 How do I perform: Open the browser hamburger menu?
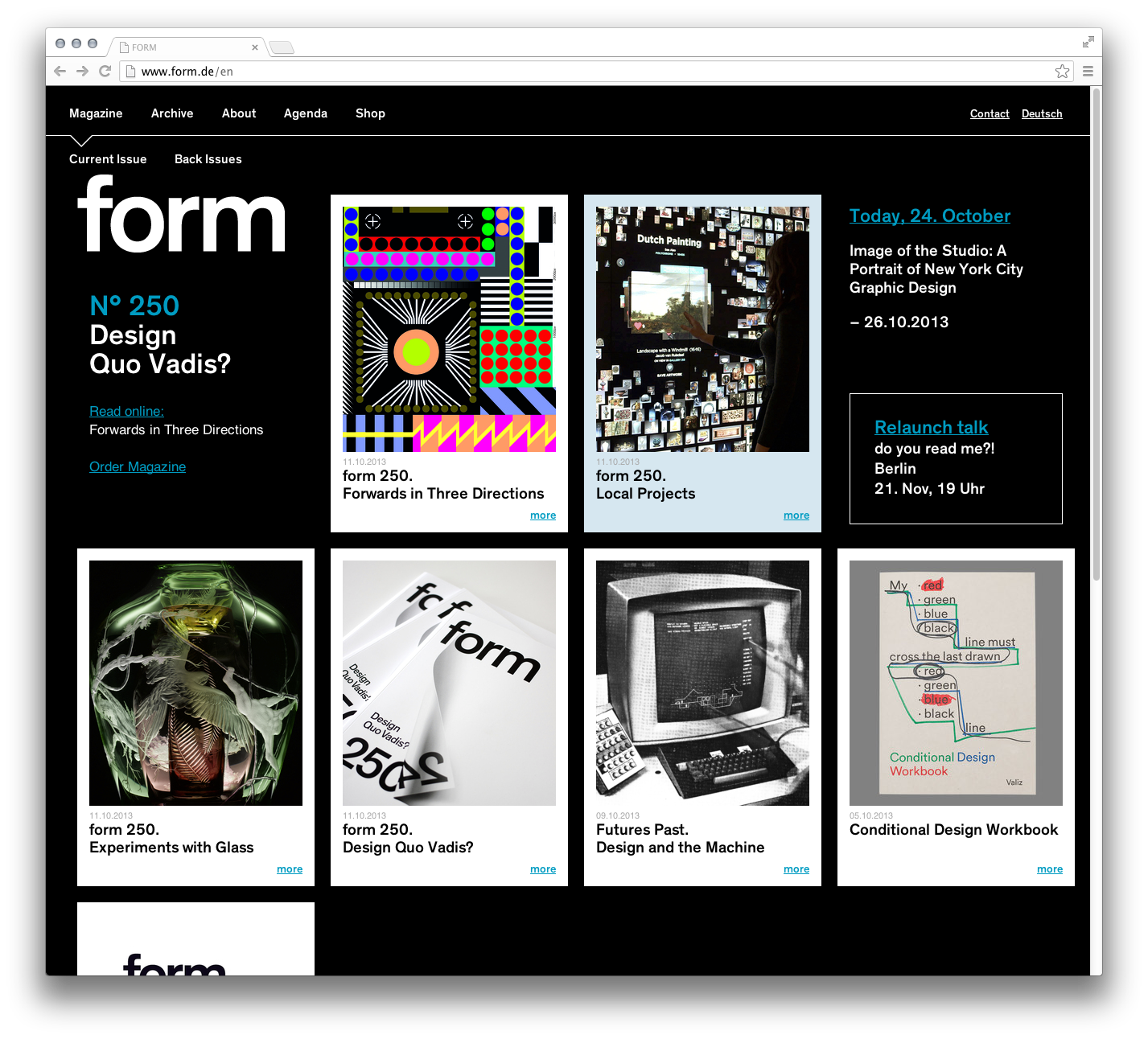tap(1088, 71)
